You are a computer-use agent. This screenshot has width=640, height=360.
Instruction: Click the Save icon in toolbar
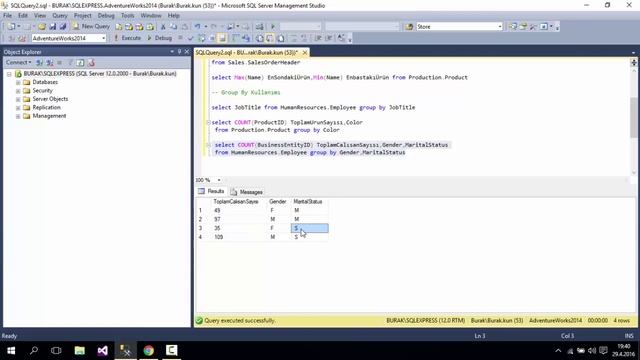point(52,27)
